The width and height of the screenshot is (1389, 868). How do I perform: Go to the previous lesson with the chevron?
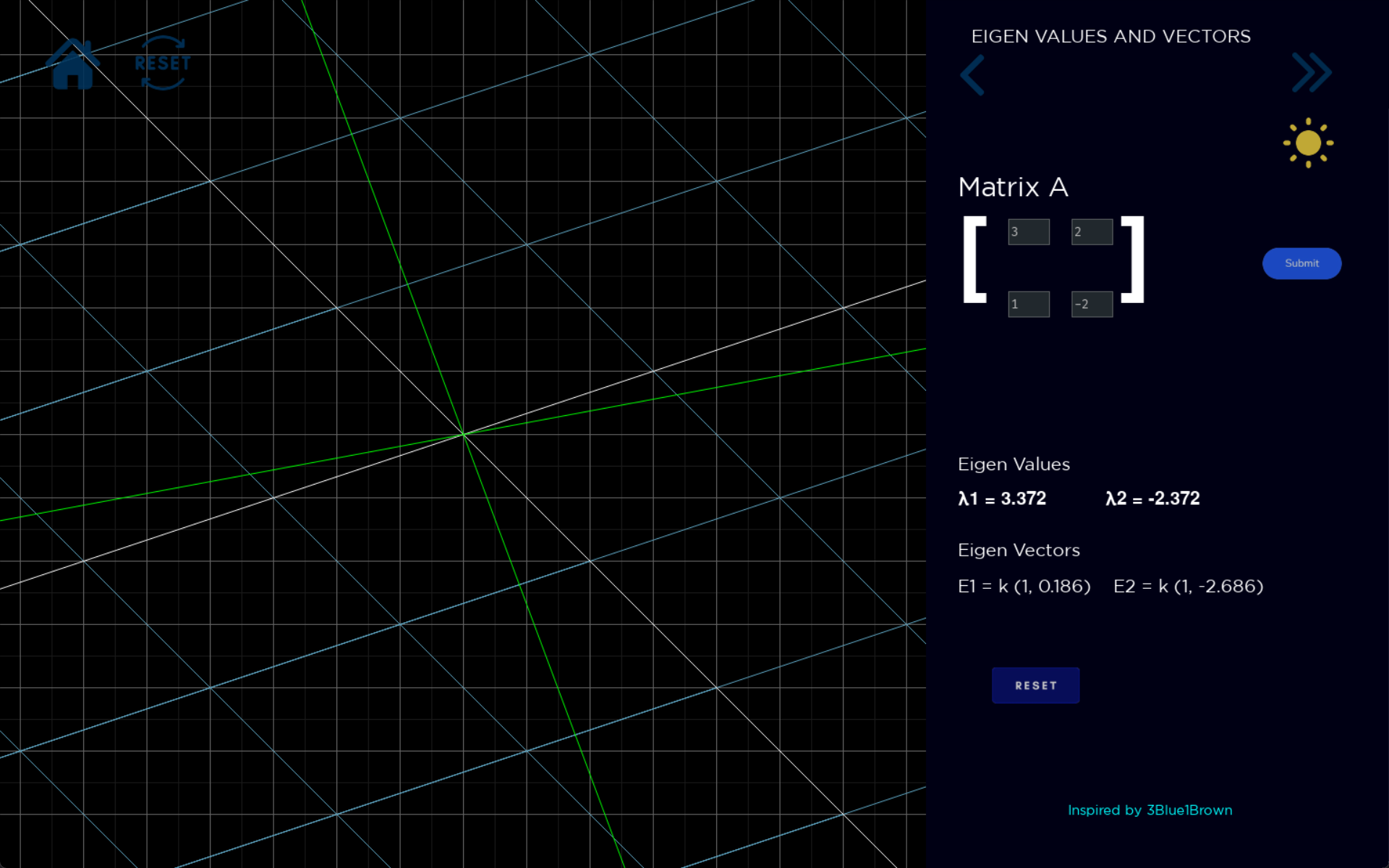972,75
